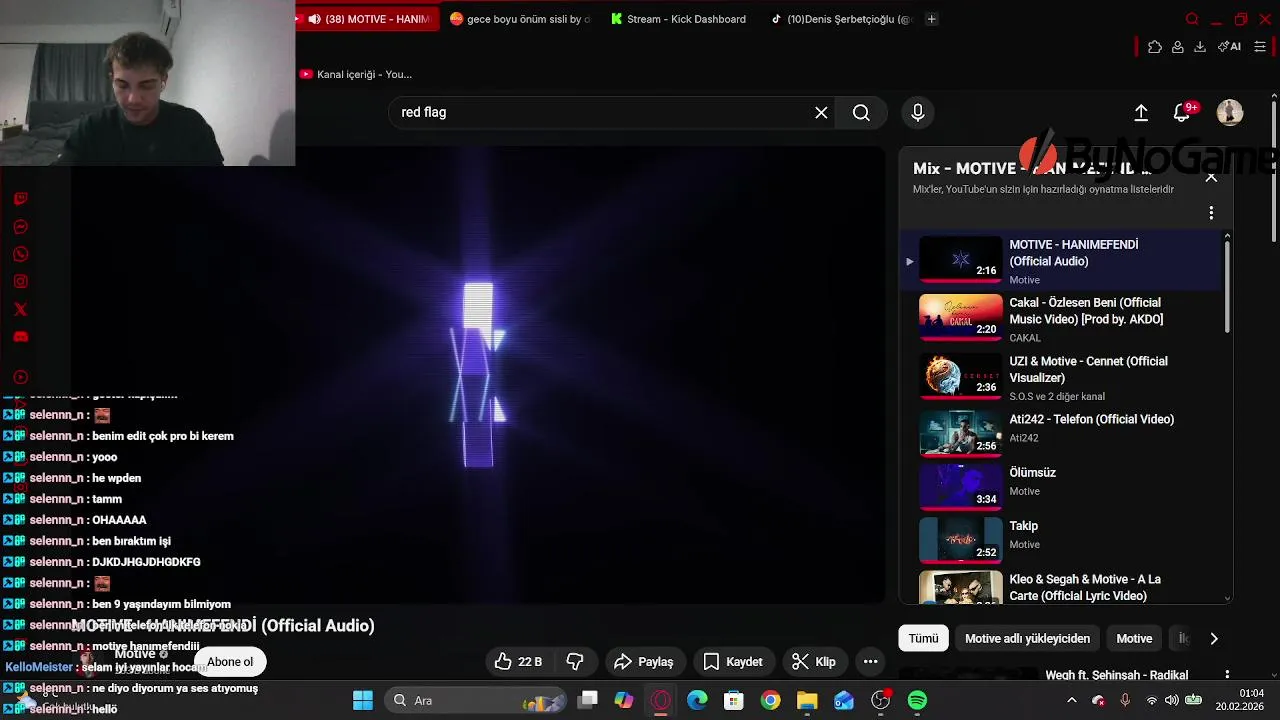Open the YouTube notifications bell
Screen dimensions: 1280x720
(1182, 113)
